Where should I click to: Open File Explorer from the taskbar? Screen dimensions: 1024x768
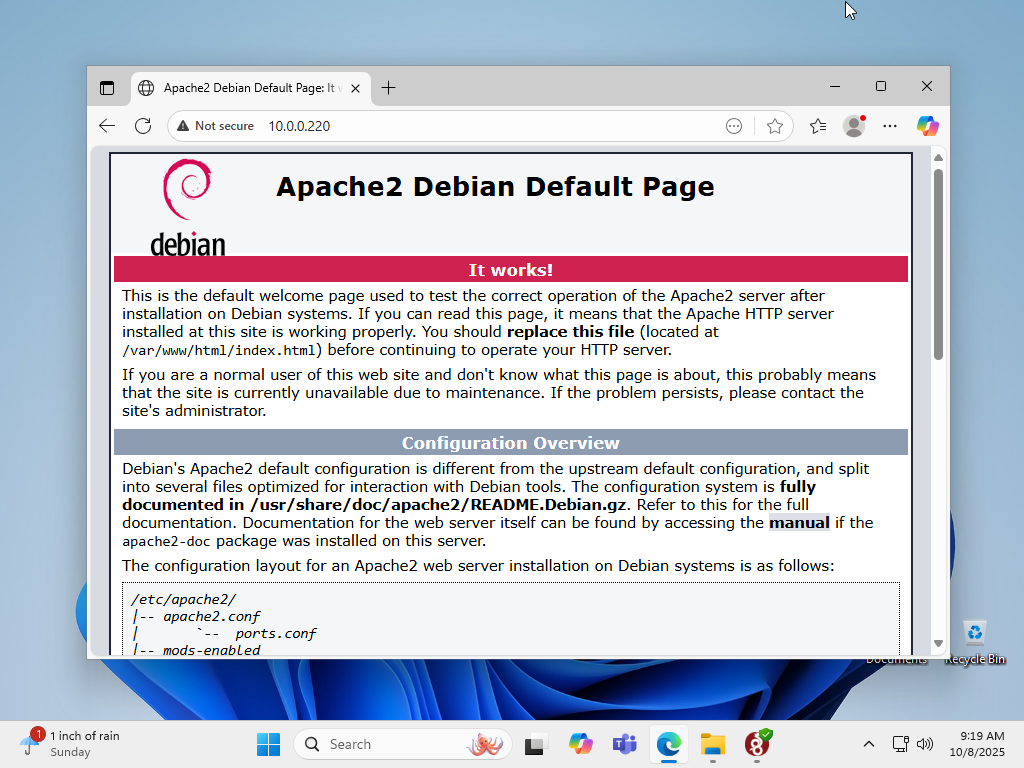(712, 744)
